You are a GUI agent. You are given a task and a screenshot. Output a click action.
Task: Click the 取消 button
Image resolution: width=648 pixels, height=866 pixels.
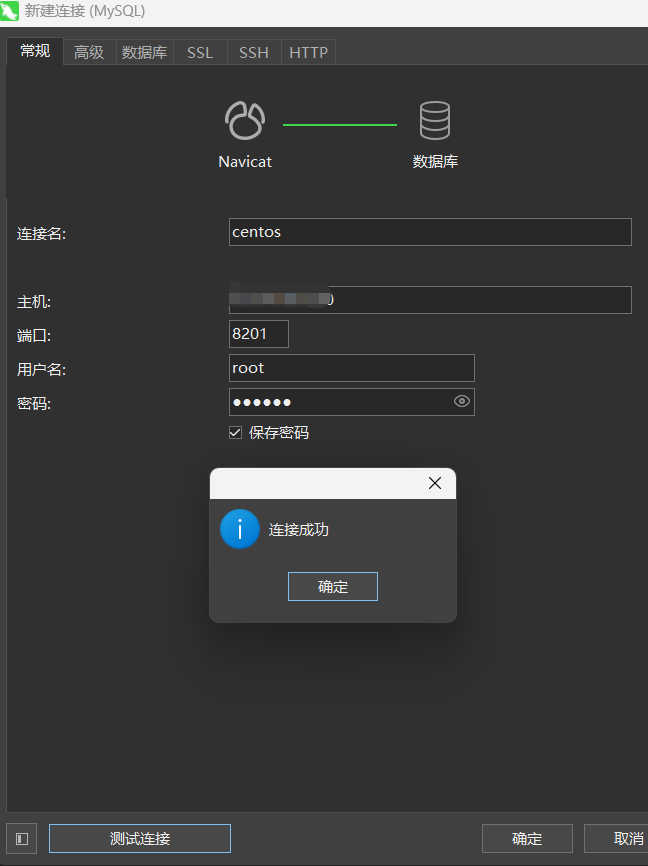(x=617, y=838)
